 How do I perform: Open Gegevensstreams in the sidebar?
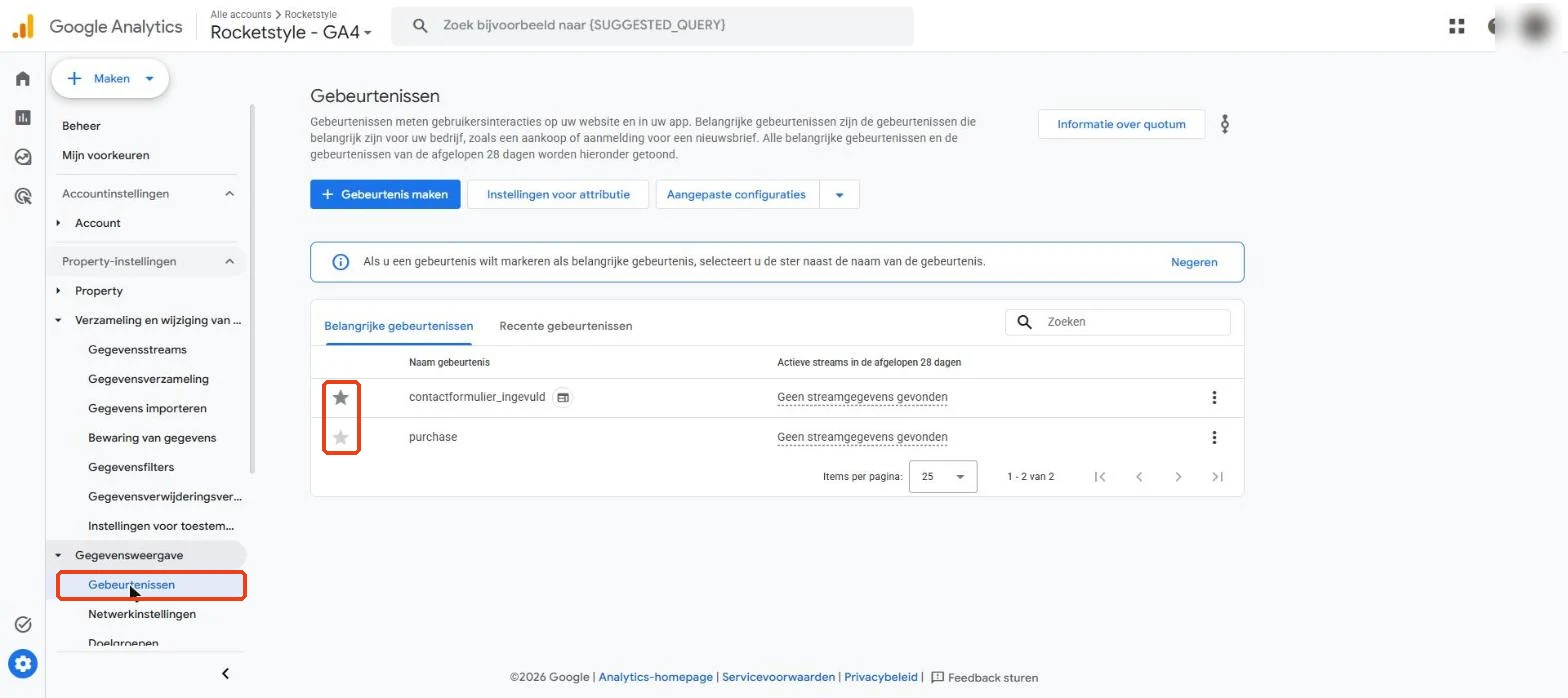click(137, 350)
